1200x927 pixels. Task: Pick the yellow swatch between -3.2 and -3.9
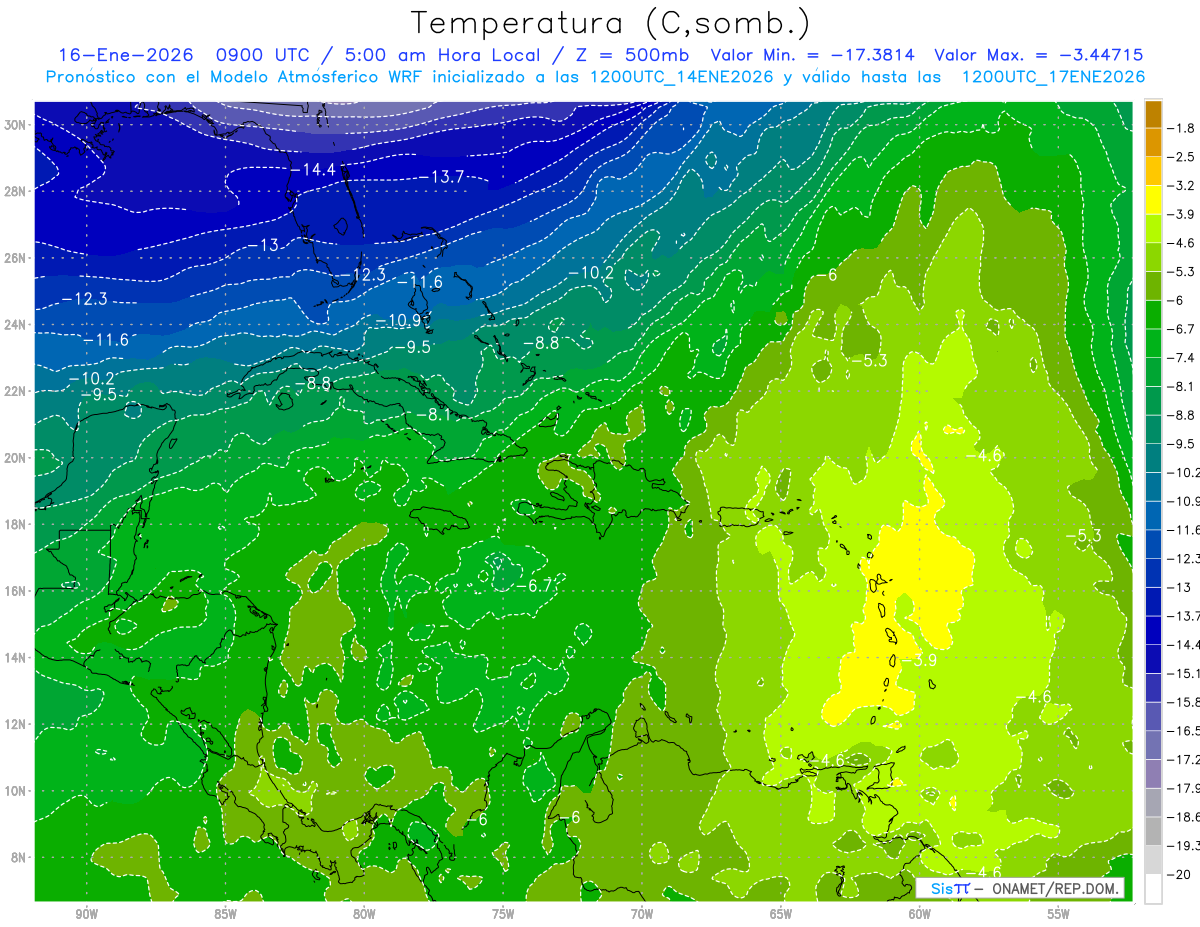(1153, 200)
